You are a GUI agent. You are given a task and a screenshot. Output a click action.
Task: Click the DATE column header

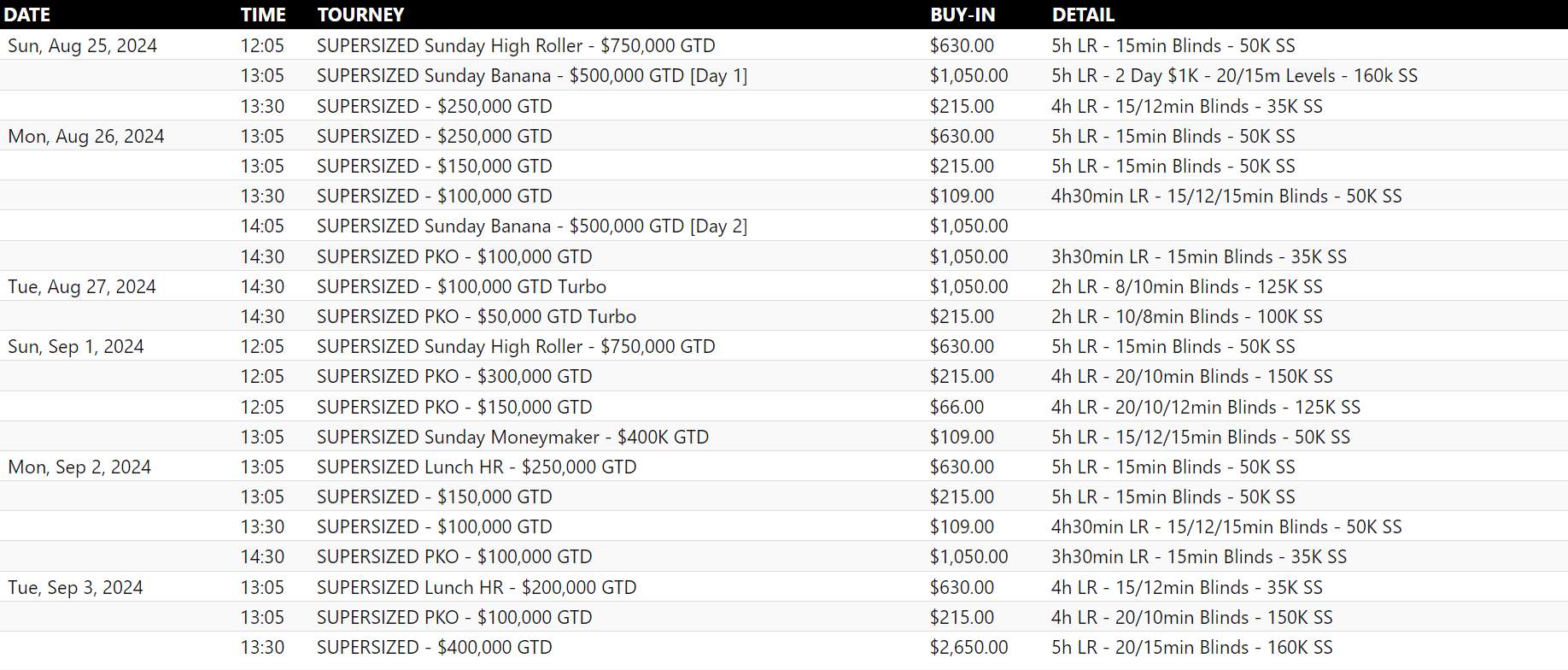tap(27, 15)
